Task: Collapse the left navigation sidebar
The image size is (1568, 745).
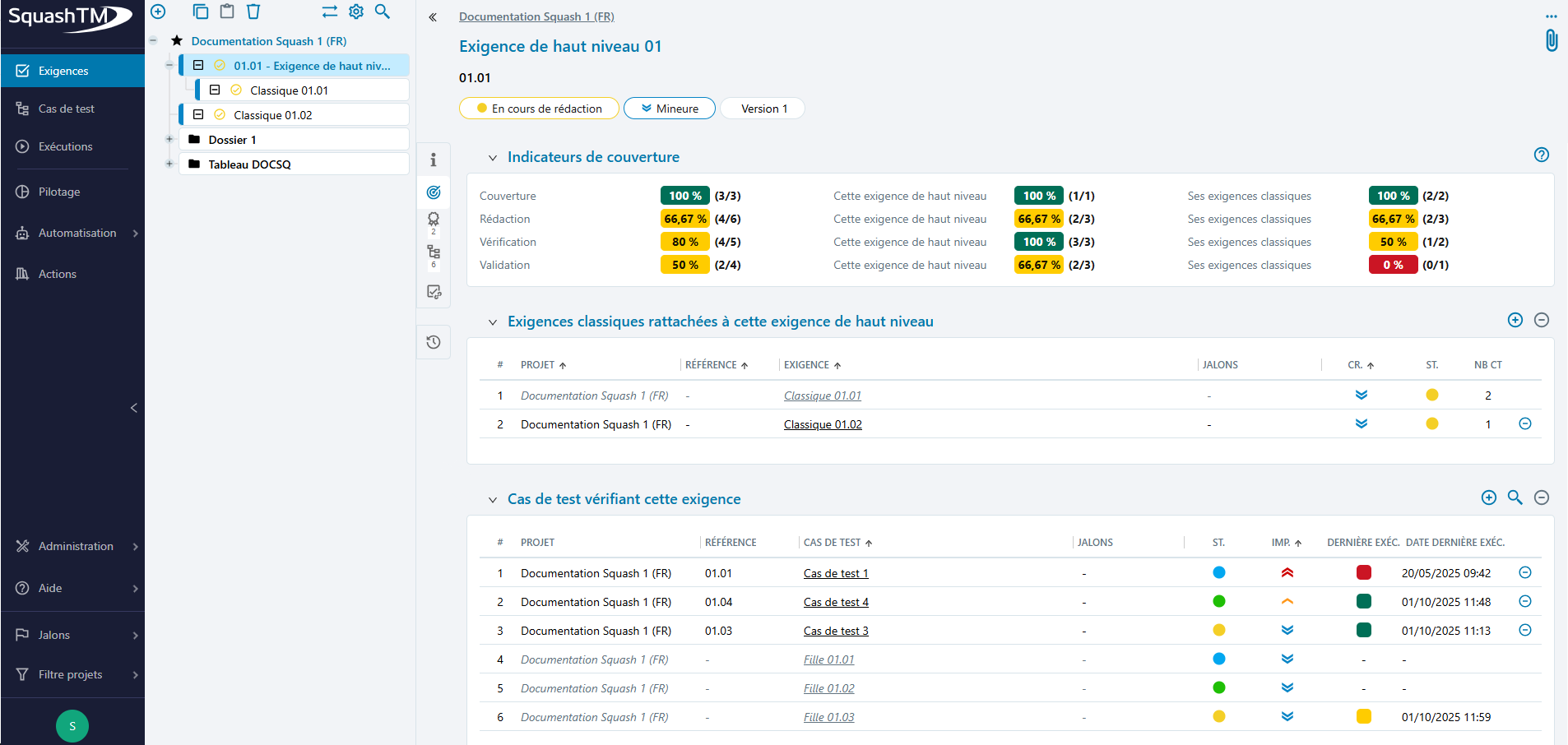Action: click(133, 408)
